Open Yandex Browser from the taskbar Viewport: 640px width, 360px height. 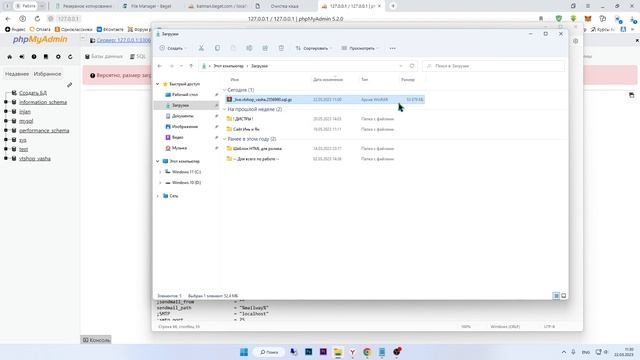coord(352,352)
